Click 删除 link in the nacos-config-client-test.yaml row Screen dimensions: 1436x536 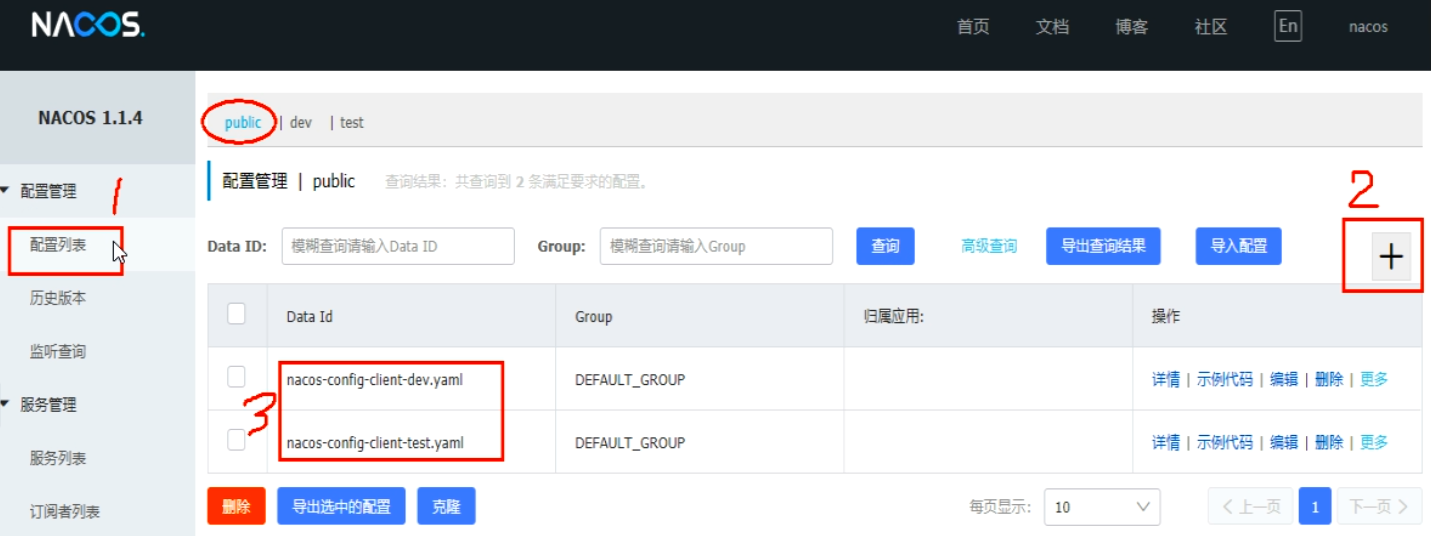pos(1329,442)
